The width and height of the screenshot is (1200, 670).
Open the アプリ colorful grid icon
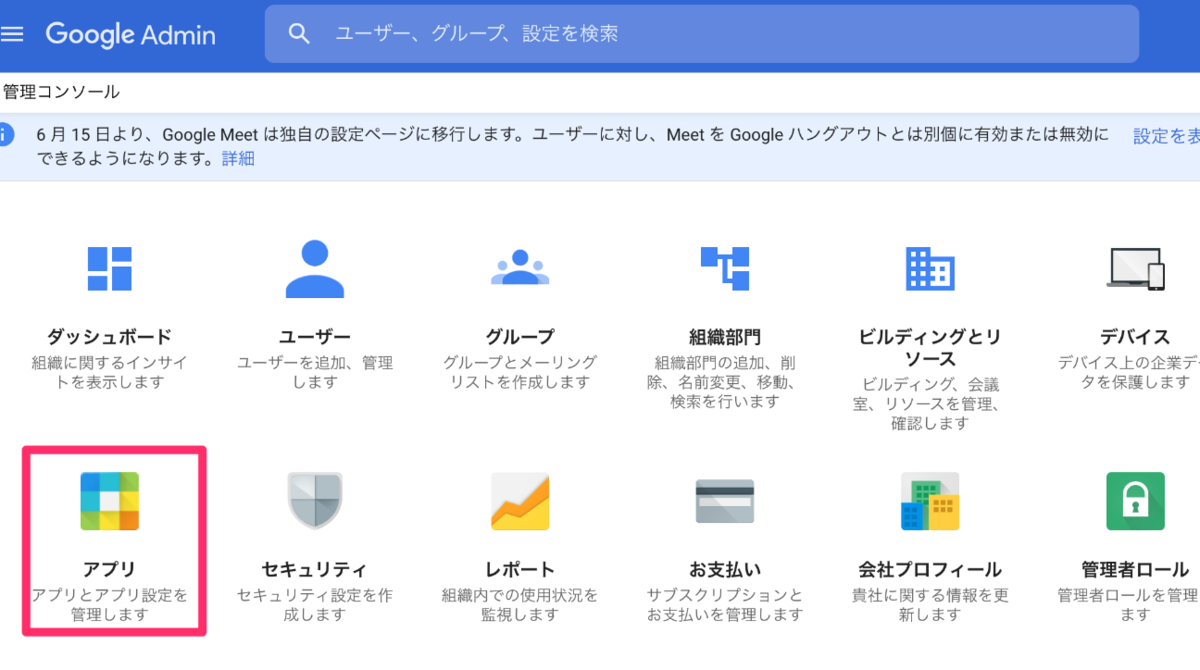[110, 501]
